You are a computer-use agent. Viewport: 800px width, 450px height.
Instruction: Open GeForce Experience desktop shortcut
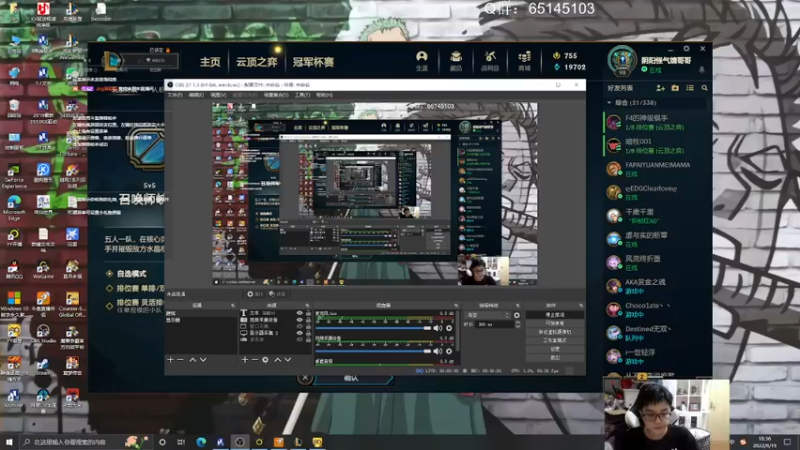point(14,177)
